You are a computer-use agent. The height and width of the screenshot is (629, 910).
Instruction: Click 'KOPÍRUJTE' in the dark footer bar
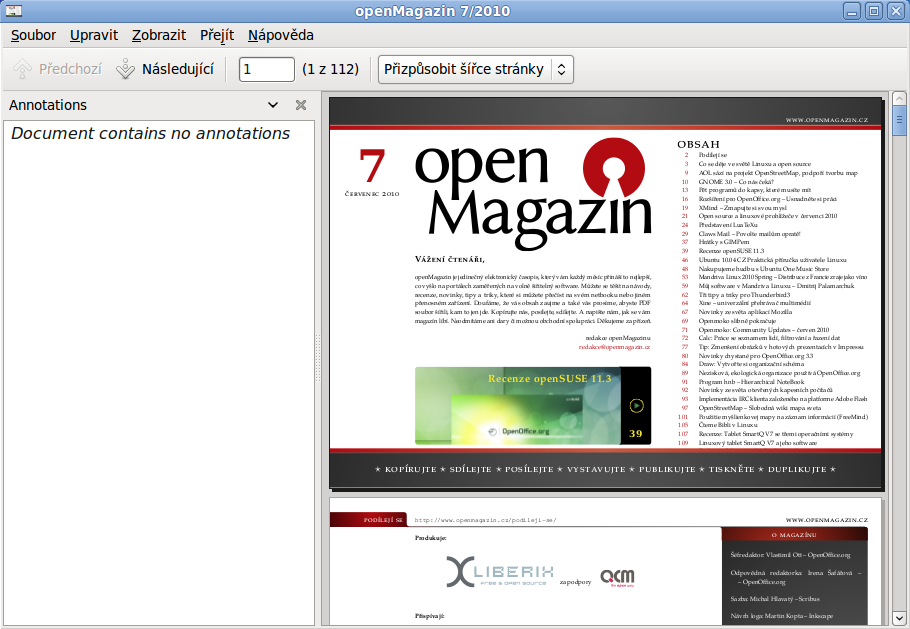click(x=410, y=469)
